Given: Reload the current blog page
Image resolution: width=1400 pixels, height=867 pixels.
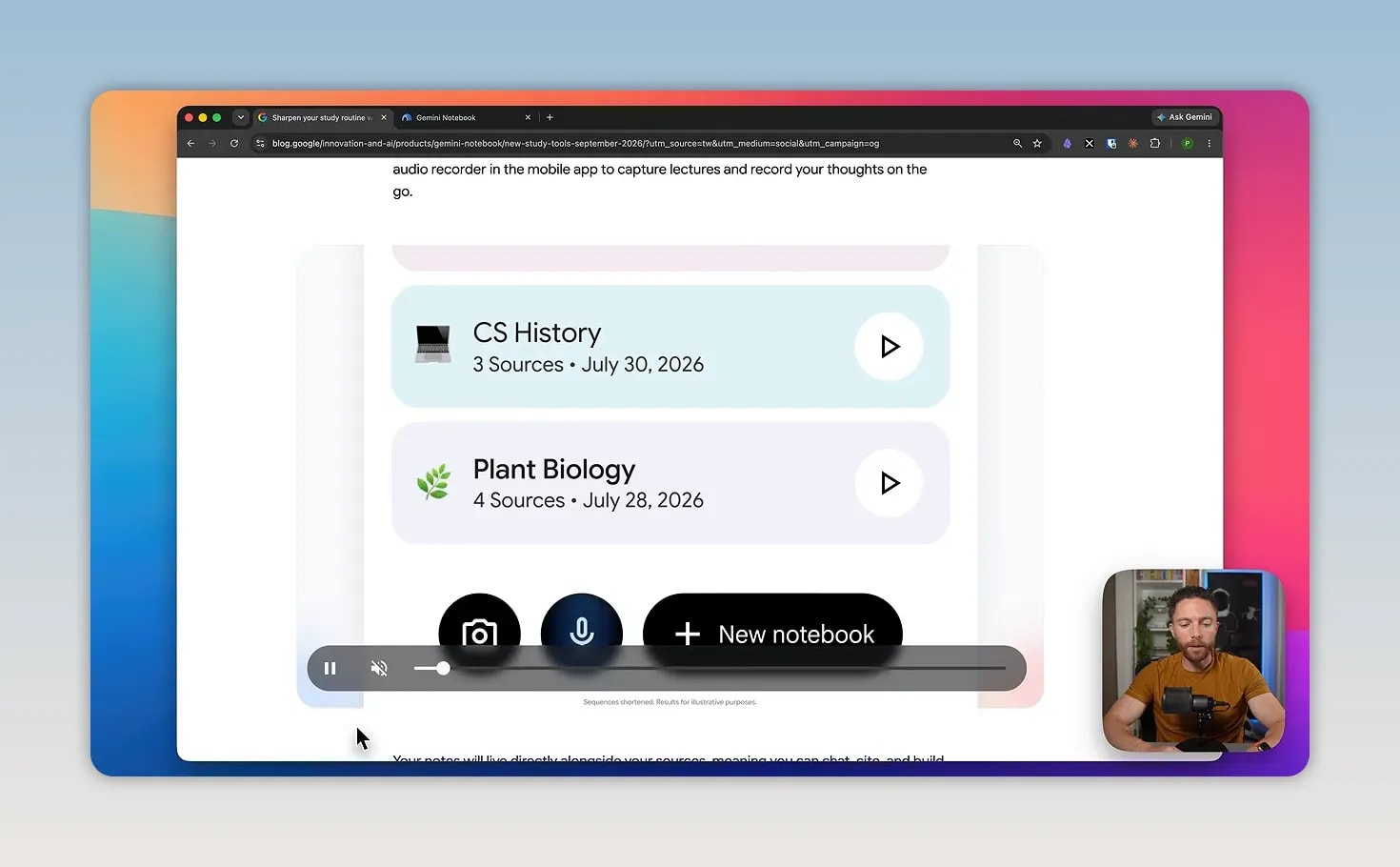Looking at the screenshot, I should (234, 144).
